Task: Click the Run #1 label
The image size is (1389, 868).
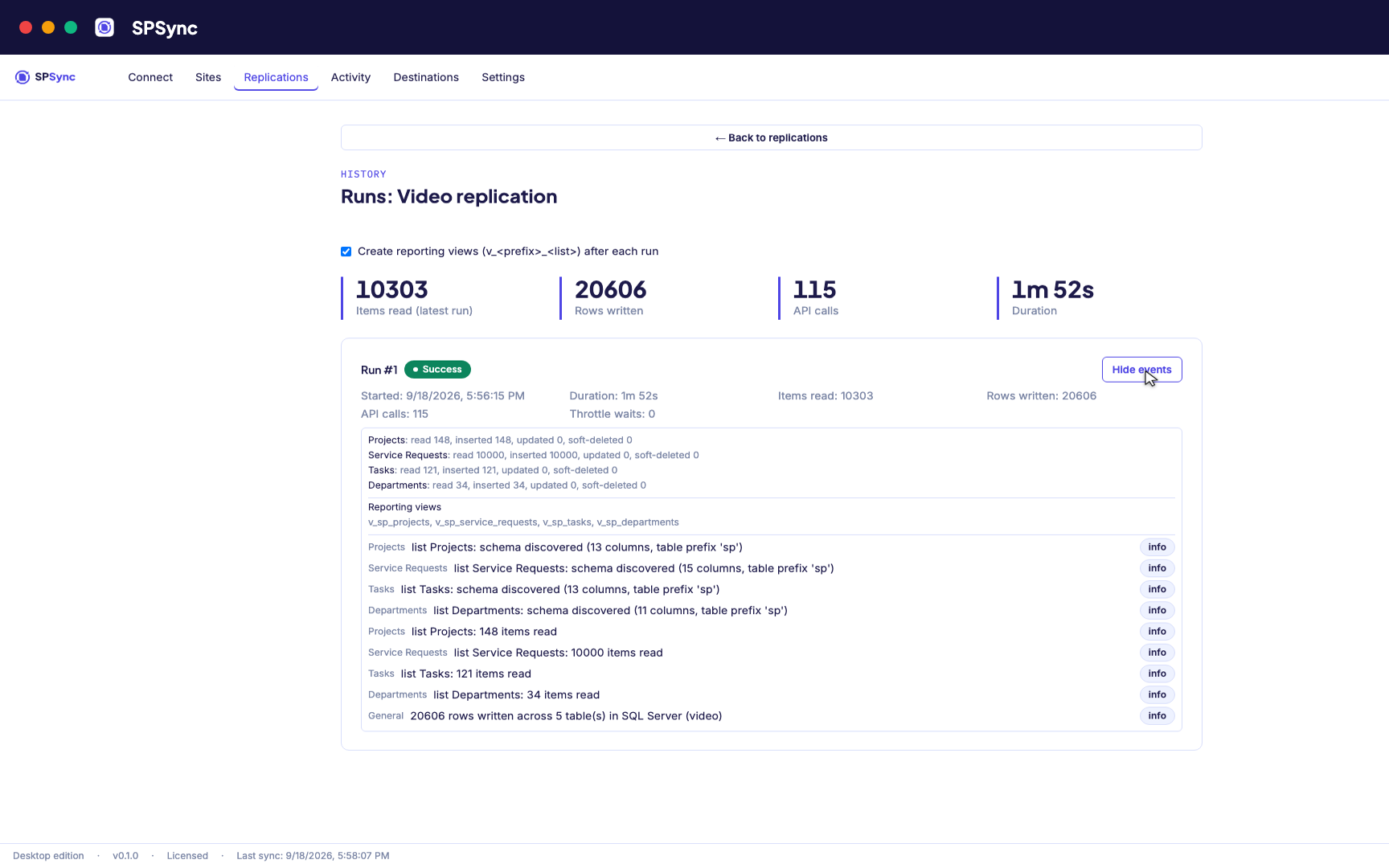Action: pyautogui.click(x=379, y=370)
